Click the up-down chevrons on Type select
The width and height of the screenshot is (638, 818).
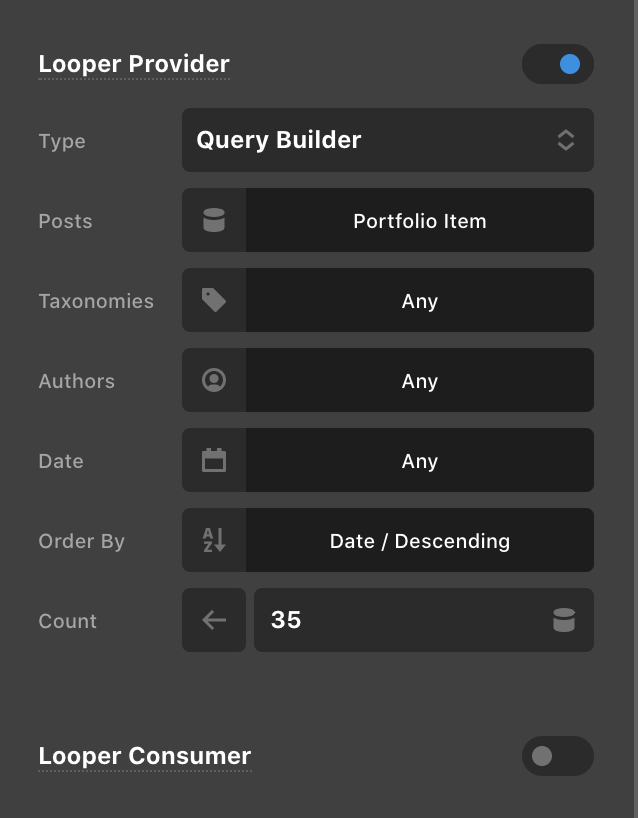pyautogui.click(x=566, y=140)
